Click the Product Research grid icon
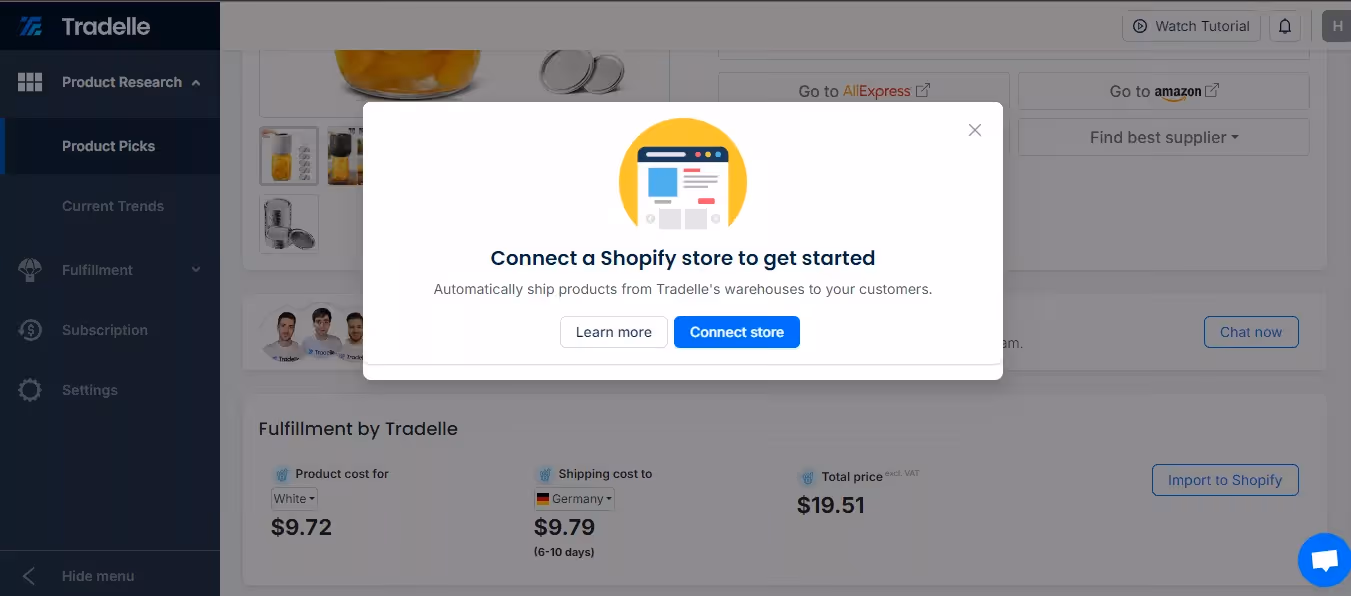This screenshot has height=596, width=1351. pos(30,82)
